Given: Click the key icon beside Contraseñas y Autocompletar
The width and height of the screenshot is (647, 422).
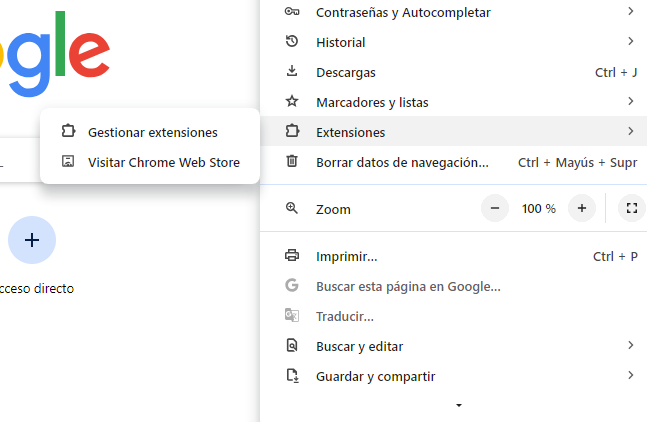Looking at the screenshot, I should point(292,12).
